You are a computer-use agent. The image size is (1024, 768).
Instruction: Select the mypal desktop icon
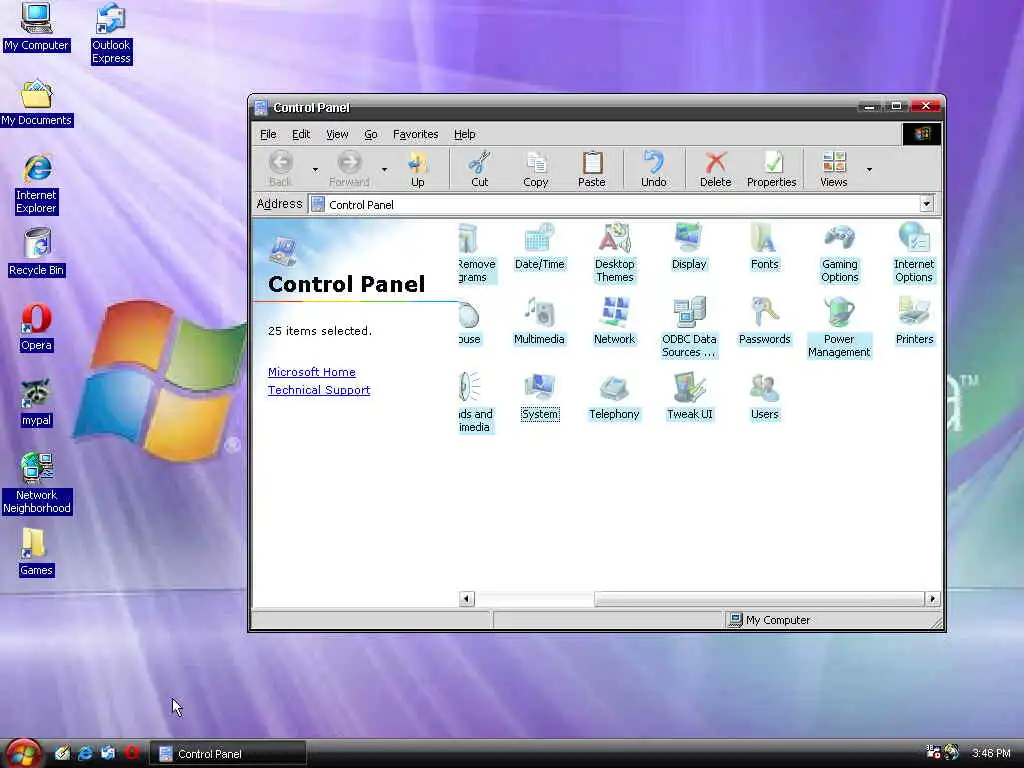click(36, 403)
